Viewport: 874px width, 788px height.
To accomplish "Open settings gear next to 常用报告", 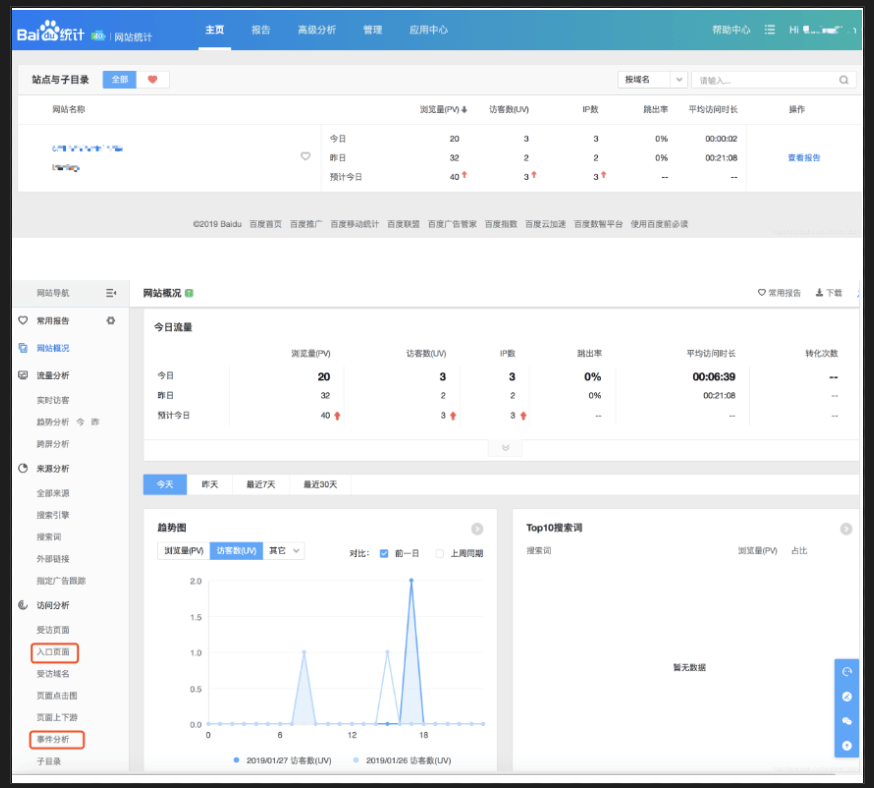I will 111,320.
